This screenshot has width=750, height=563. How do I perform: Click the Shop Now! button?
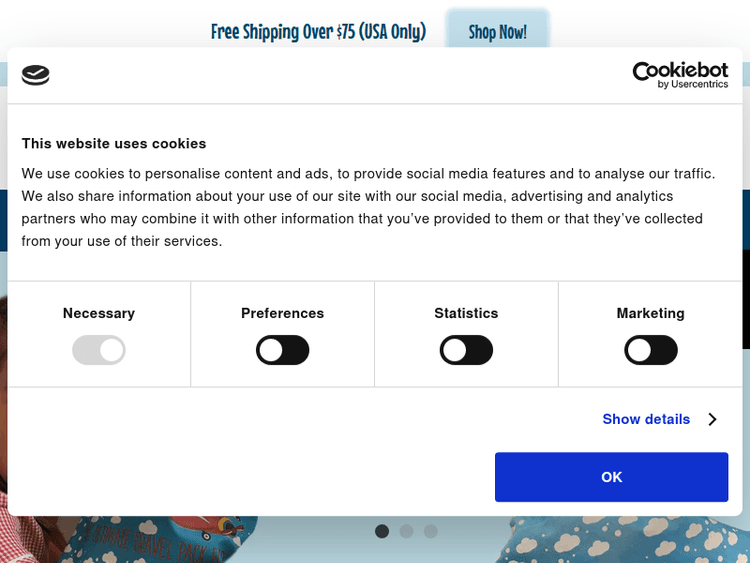pyautogui.click(x=497, y=31)
